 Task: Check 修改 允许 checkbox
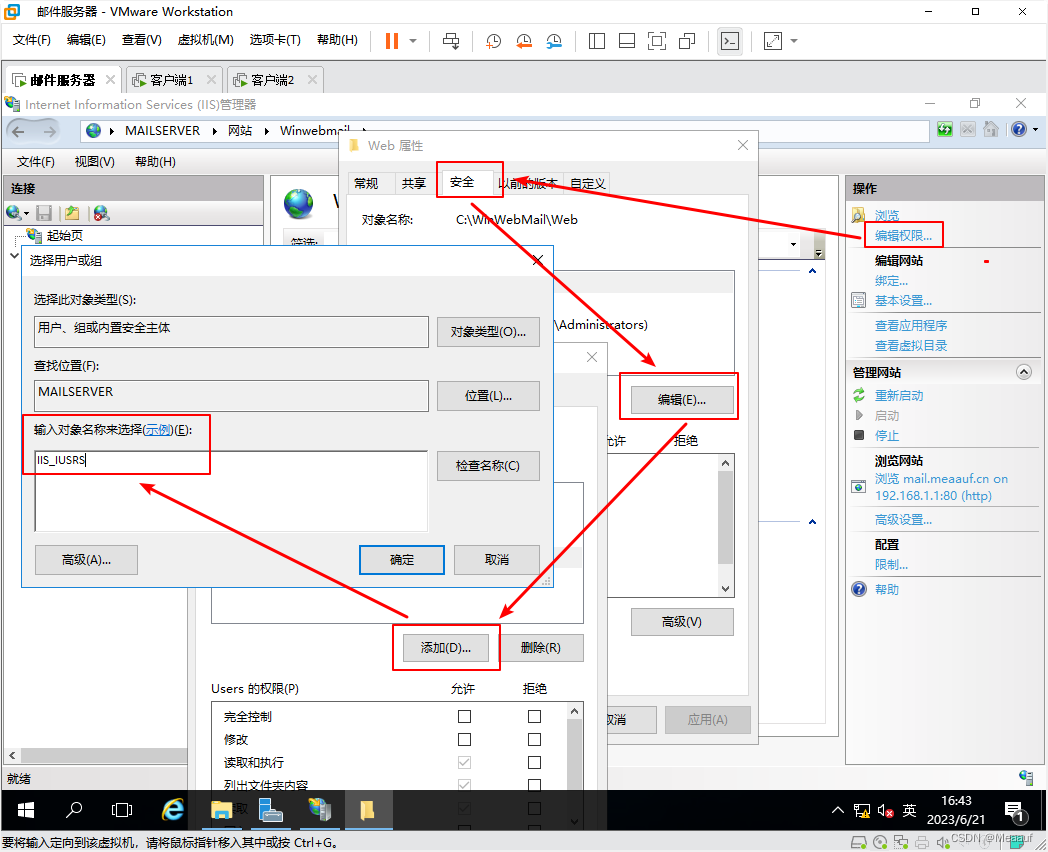pos(465,739)
